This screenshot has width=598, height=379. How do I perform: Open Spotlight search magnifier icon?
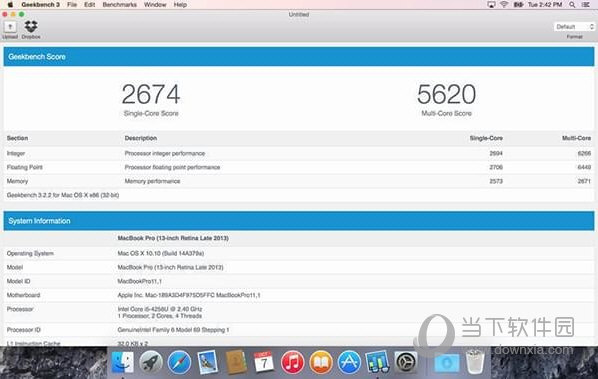click(x=572, y=5)
